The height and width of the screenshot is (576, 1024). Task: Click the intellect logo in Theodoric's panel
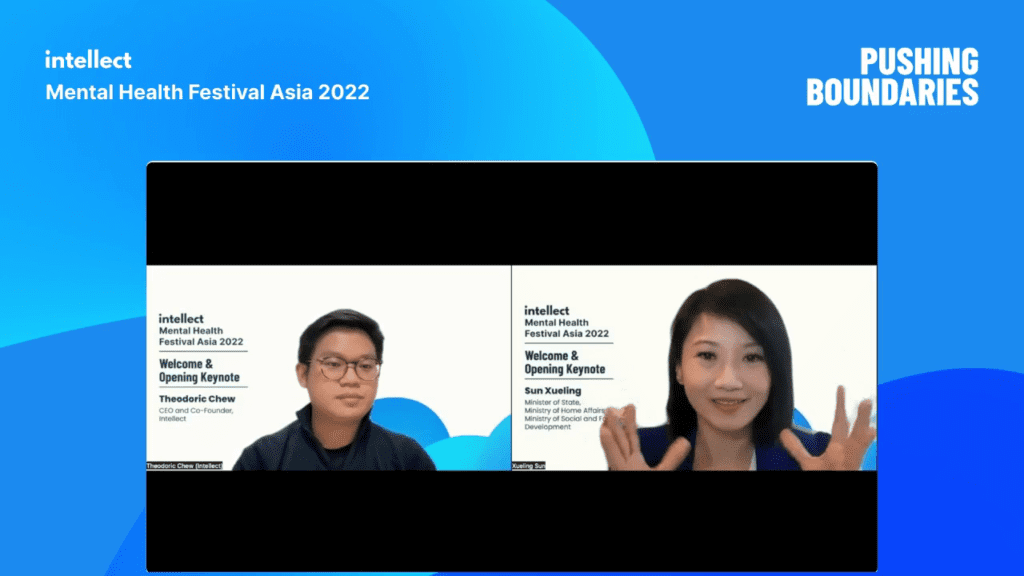tap(181, 319)
